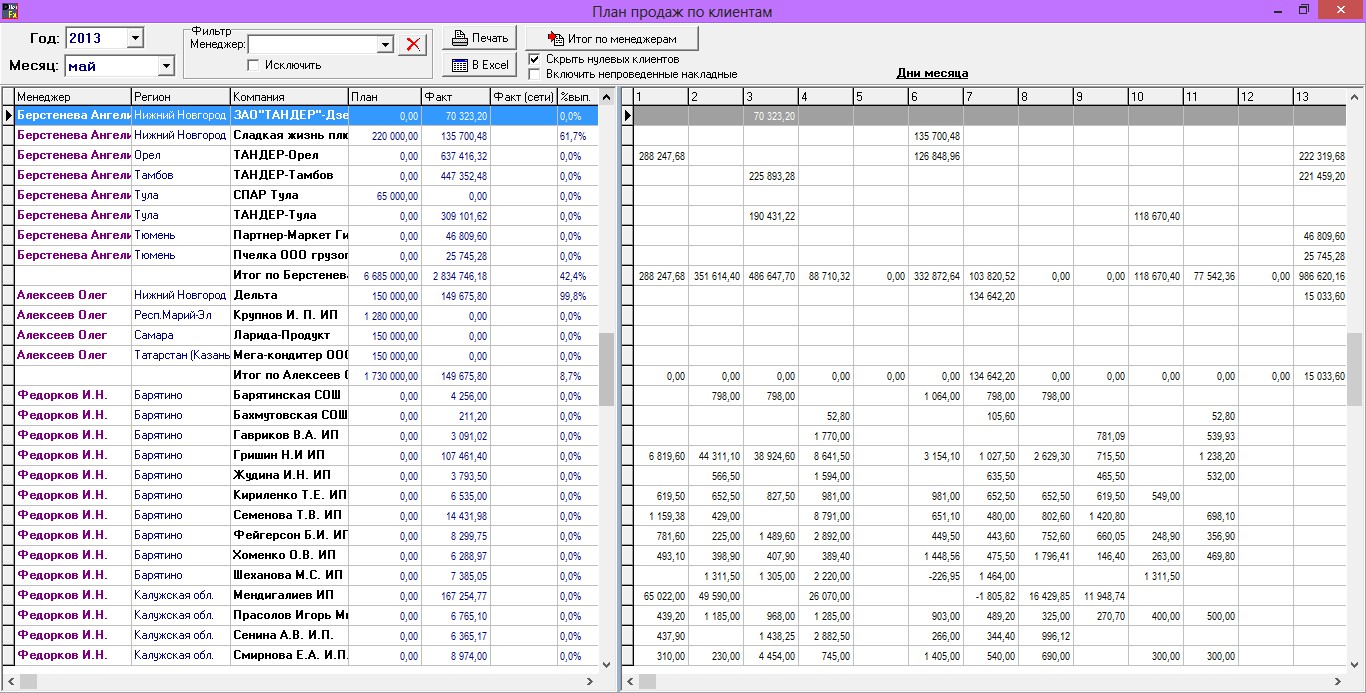Screen dimensions: 1366x693
Task: Open Итог по менеджерам summary
Action: [x=612, y=38]
